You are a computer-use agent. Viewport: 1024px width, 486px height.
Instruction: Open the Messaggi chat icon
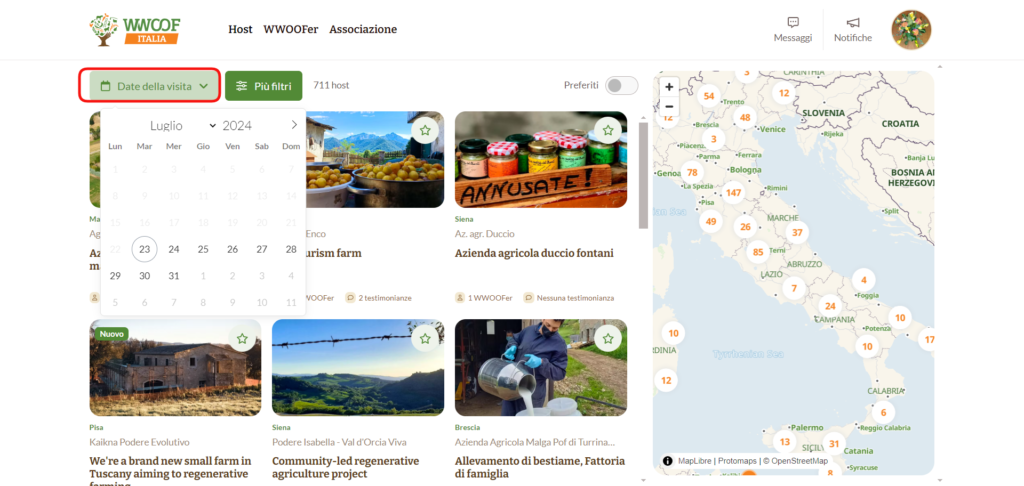[x=792, y=23]
